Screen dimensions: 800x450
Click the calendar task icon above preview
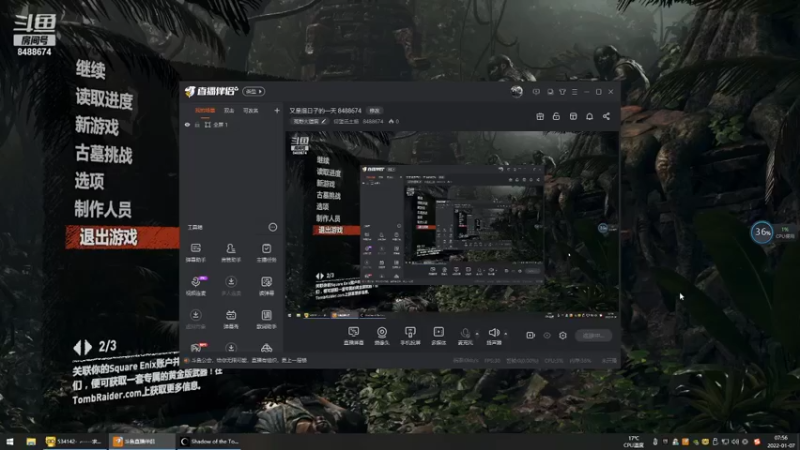click(573, 116)
